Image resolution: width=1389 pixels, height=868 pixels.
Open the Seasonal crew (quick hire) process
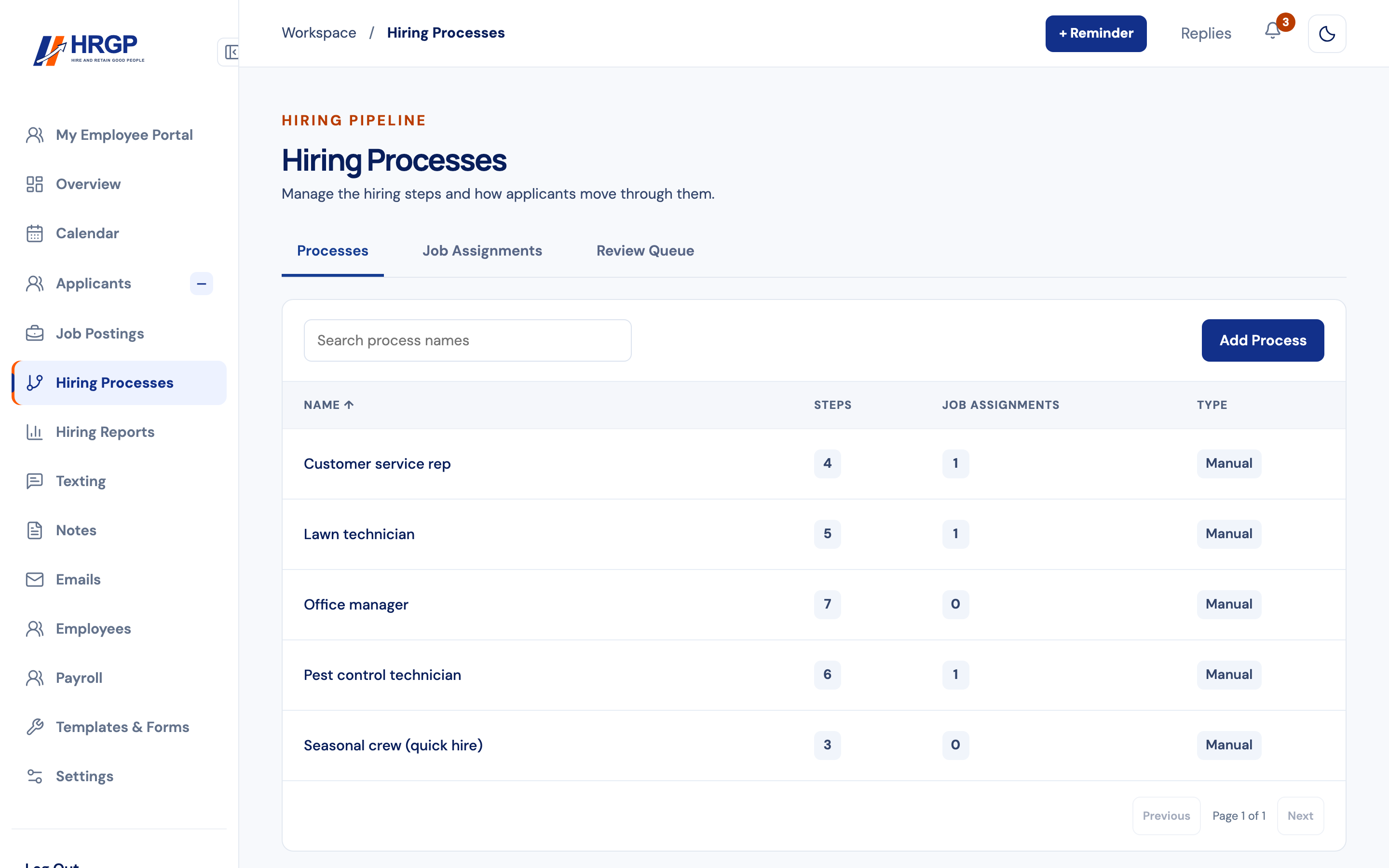click(393, 745)
